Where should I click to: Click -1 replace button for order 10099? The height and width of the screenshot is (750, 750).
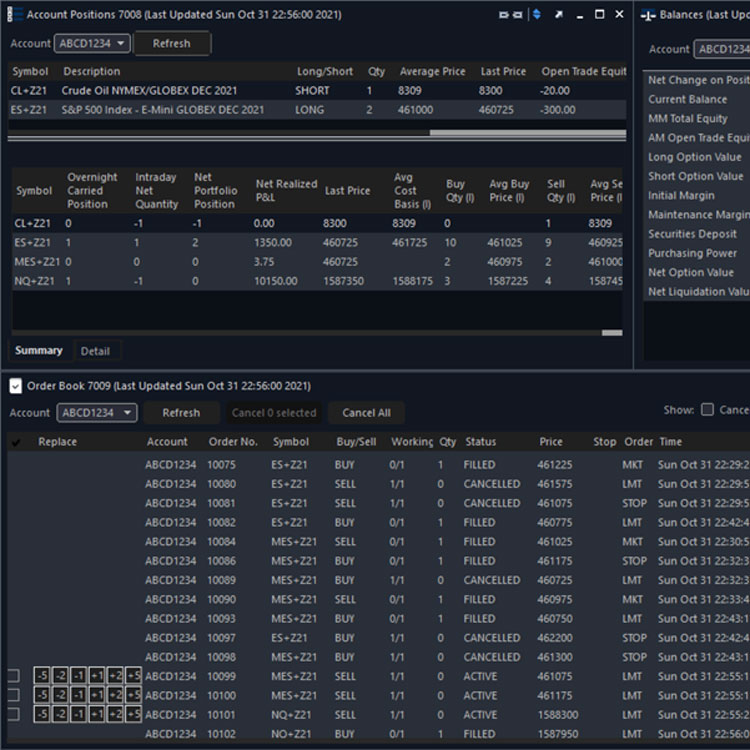click(x=78, y=675)
